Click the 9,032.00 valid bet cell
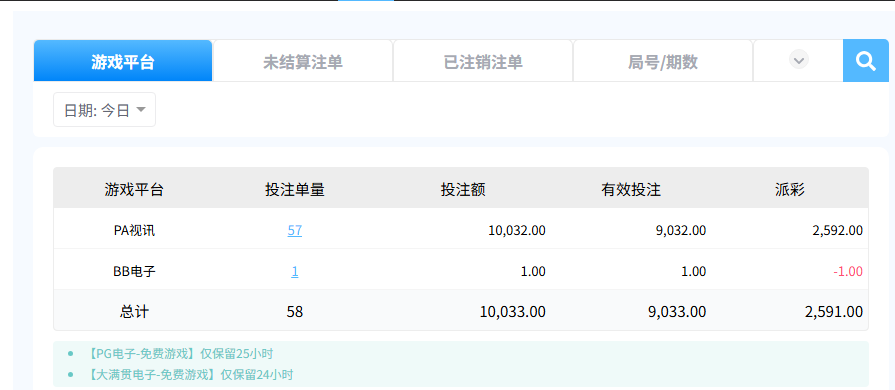895x390 pixels. (681, 231)
